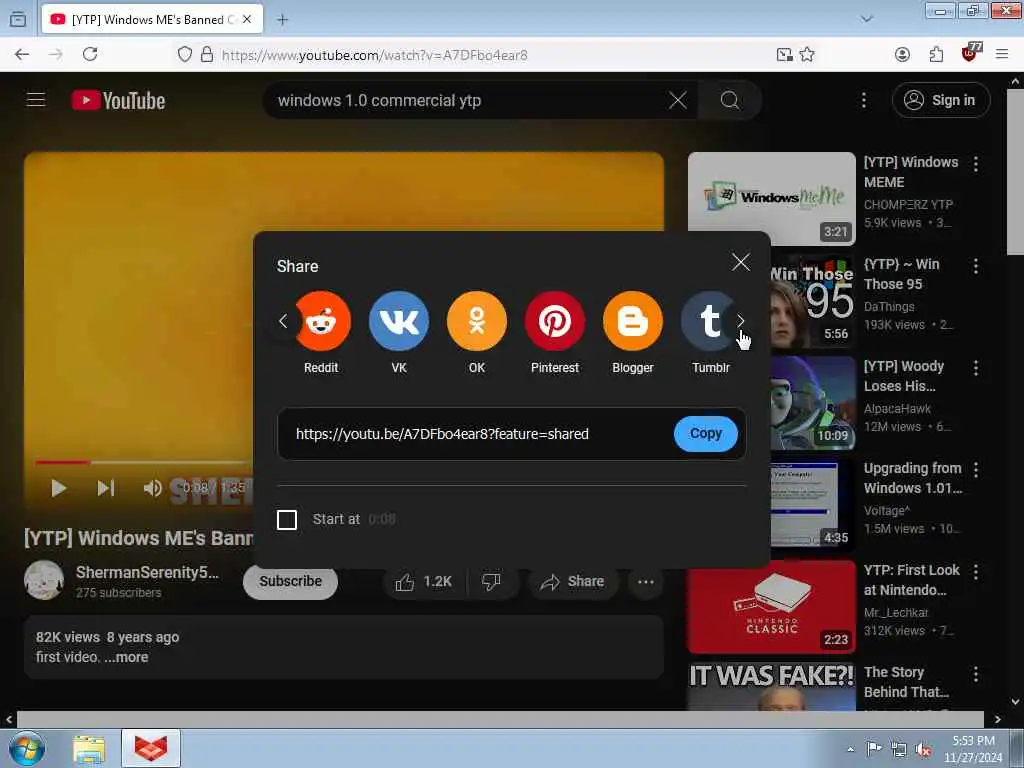Open options menu for Windows MEME video
The height and width of the screenshot is (768, 1024).
(976, 164)
